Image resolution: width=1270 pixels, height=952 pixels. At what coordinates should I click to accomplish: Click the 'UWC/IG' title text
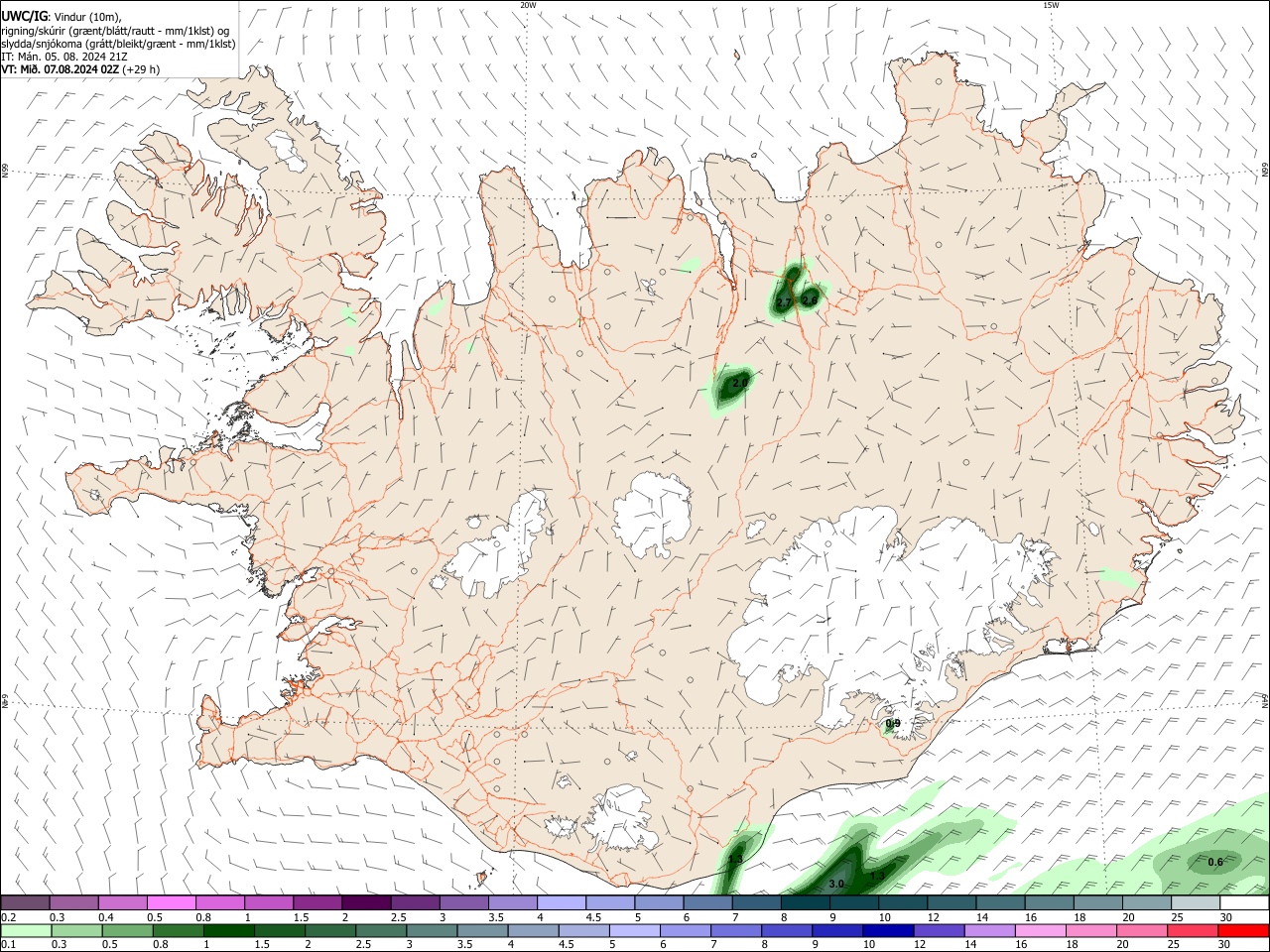coord(24,16)
